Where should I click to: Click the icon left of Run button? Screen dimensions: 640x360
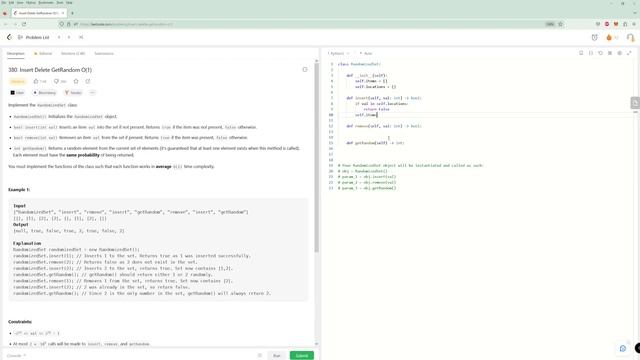click(260, 356)
